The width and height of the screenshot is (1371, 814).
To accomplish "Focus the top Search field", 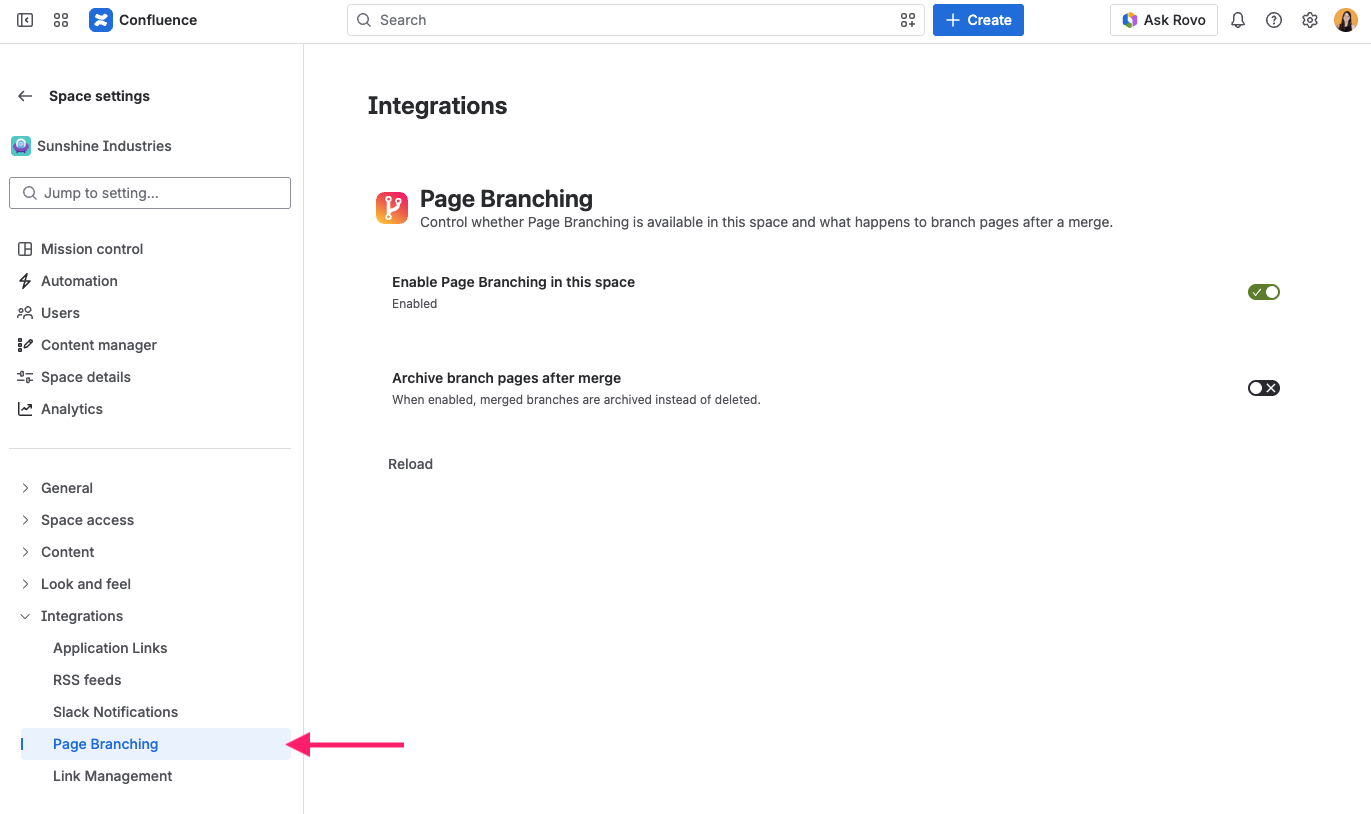I will point(635,20).
